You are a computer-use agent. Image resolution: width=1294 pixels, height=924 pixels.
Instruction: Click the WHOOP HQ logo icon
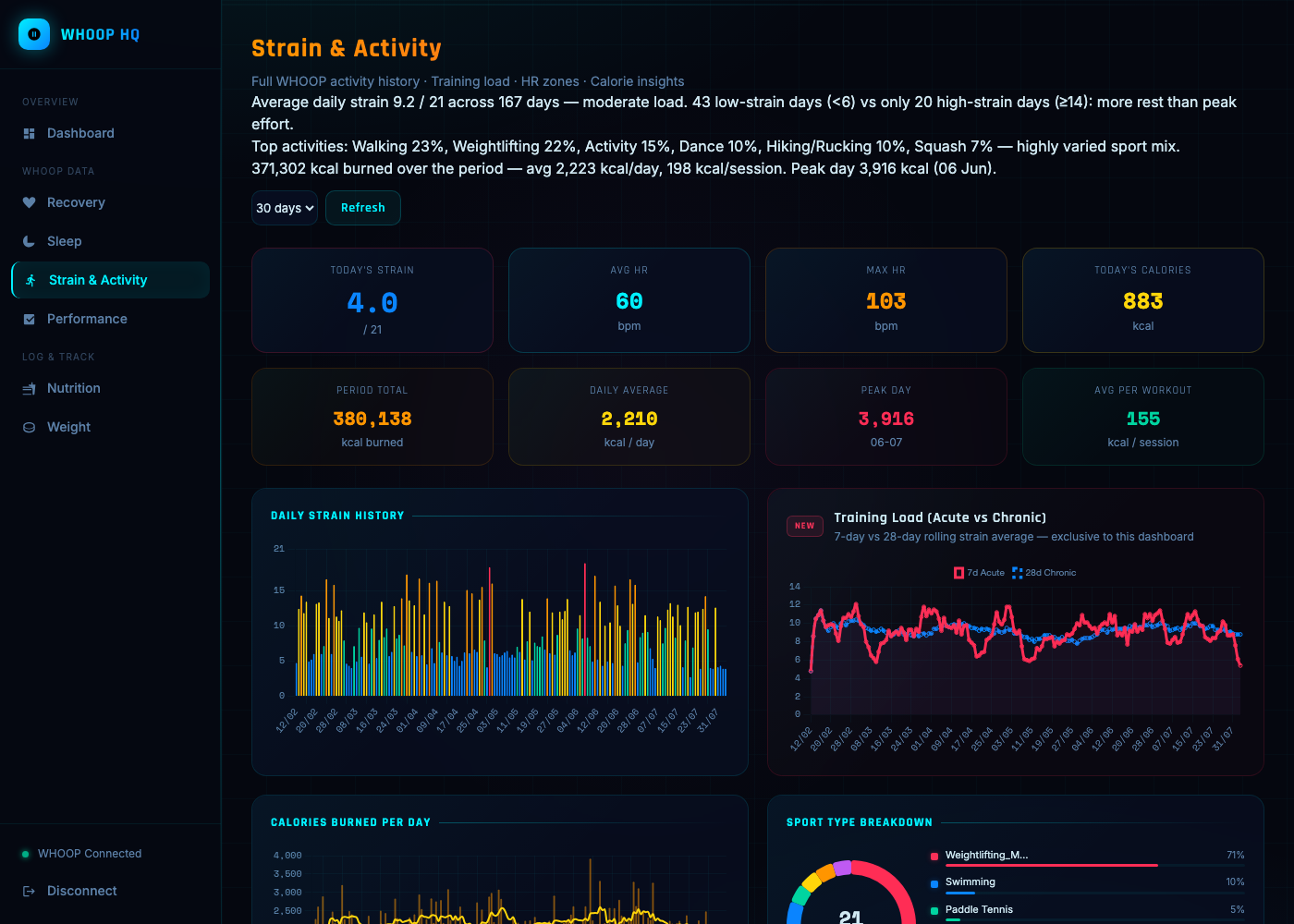(x=34, y=34)
